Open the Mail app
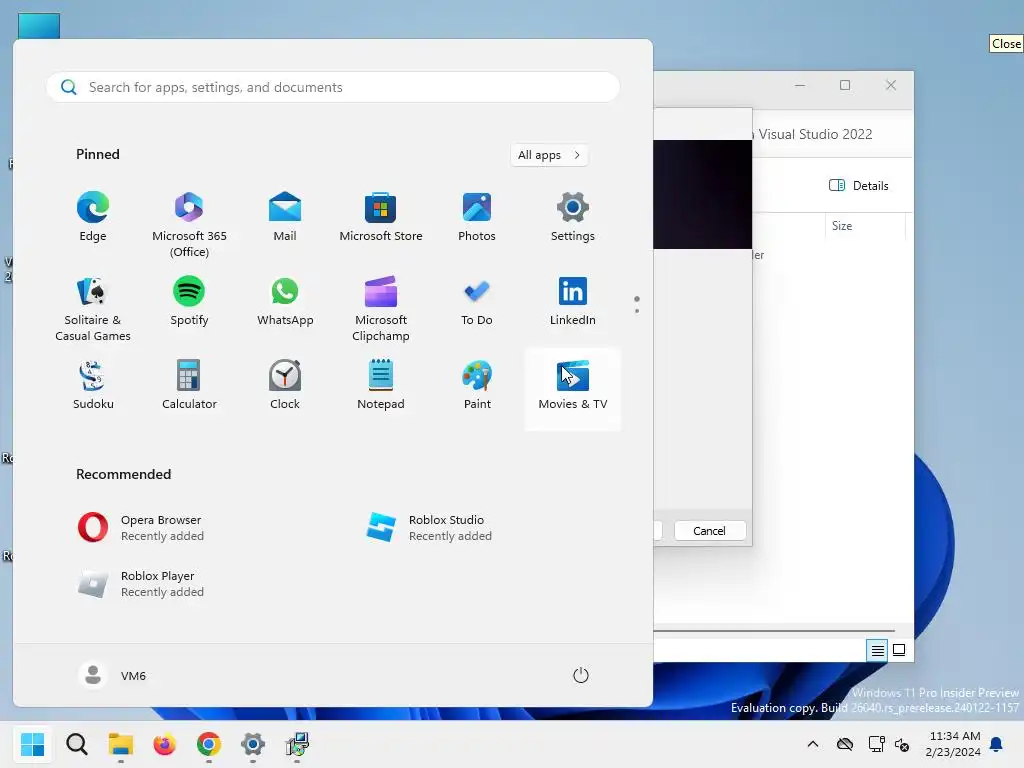The image size is (1024, 768). (285, 217)
